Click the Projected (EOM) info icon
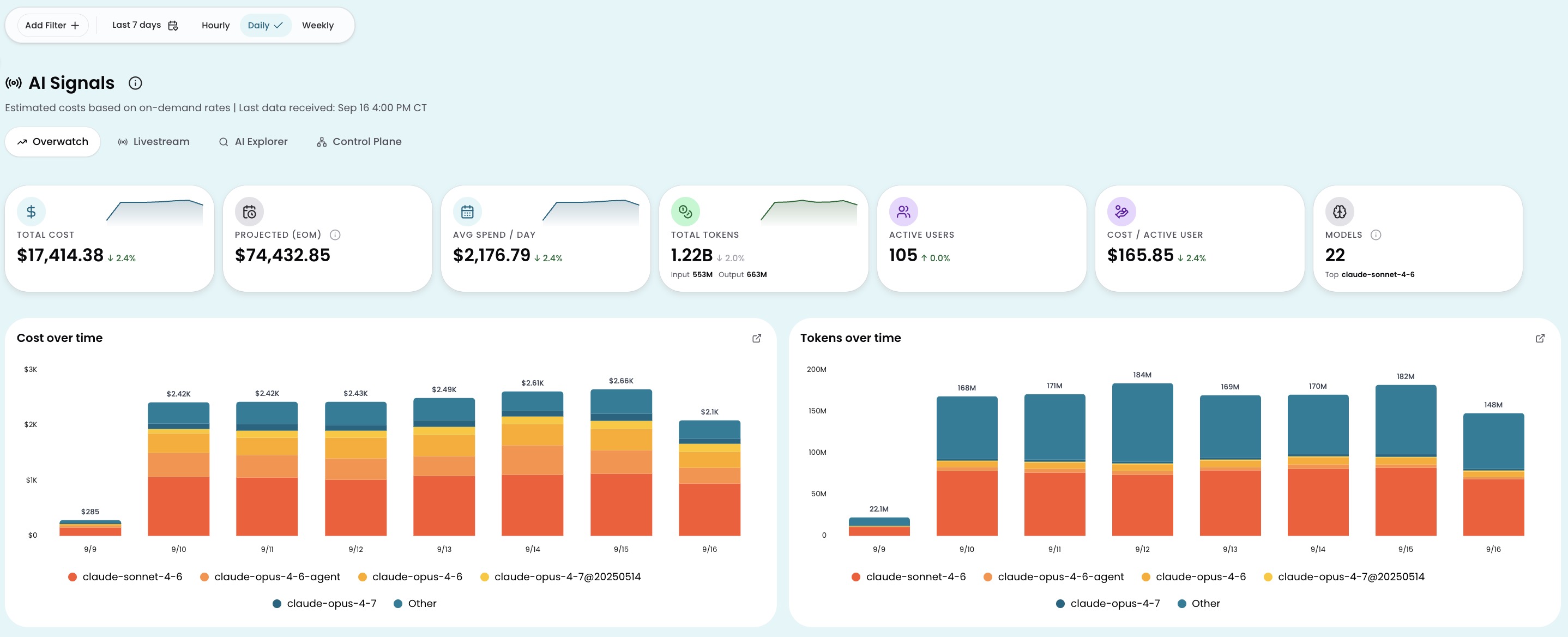This screenshot has height=637, width=1568. (x=335, y=235)
